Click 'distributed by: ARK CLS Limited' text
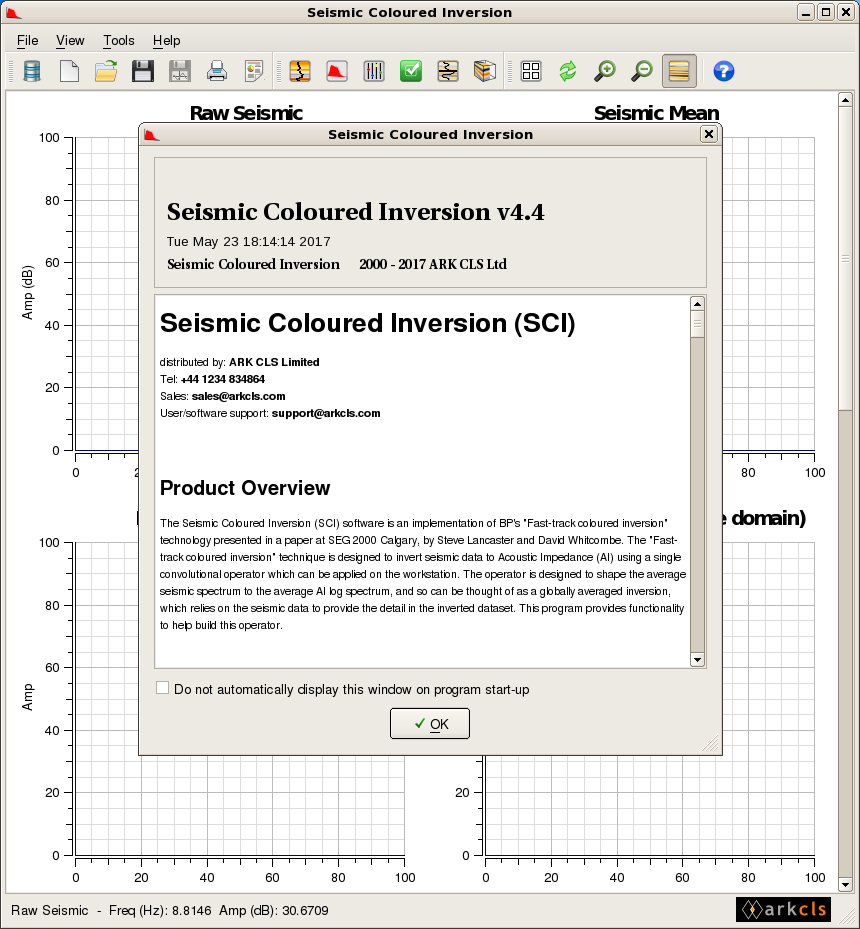860x929 pixels. [x=239, y=362]
